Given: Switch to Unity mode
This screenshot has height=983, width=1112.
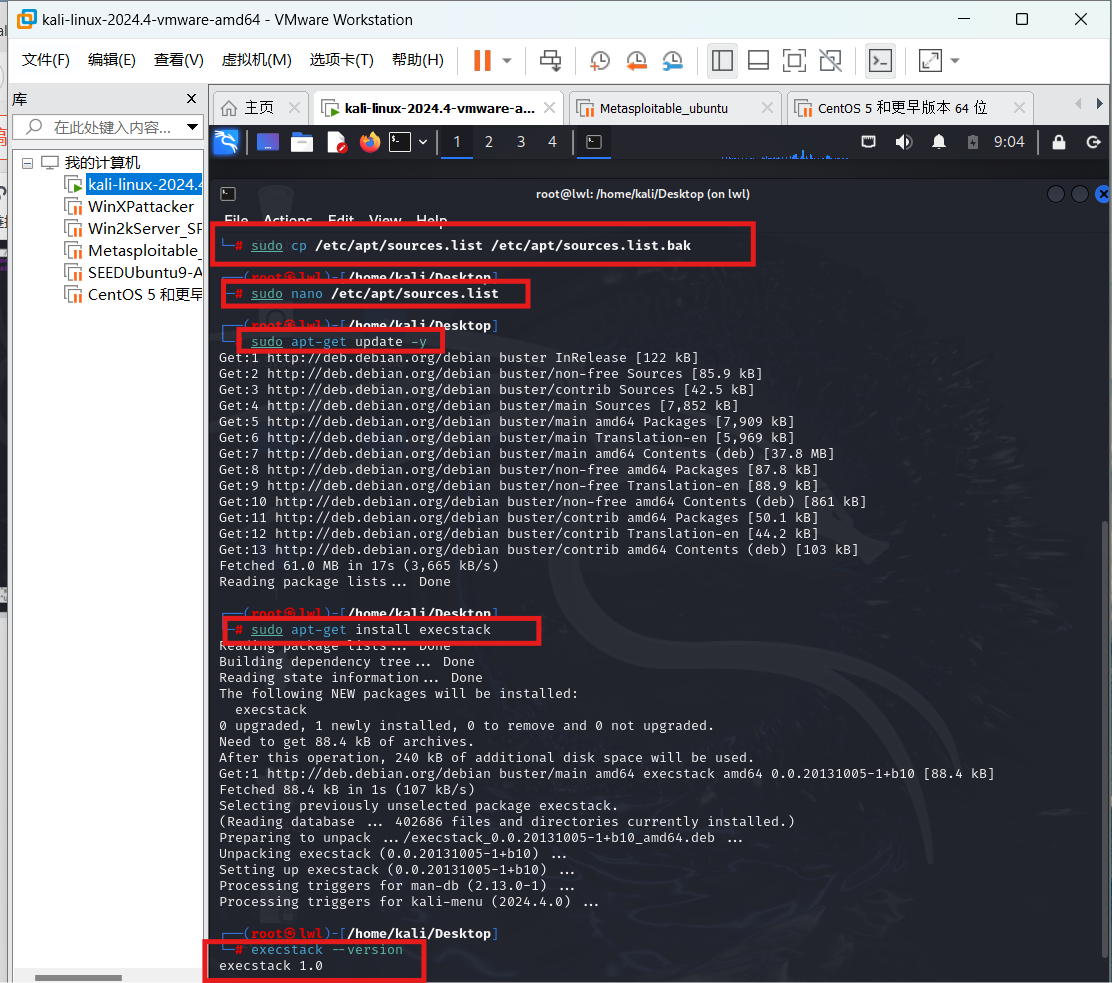Looking at the screenshot, I should (830, 60).
